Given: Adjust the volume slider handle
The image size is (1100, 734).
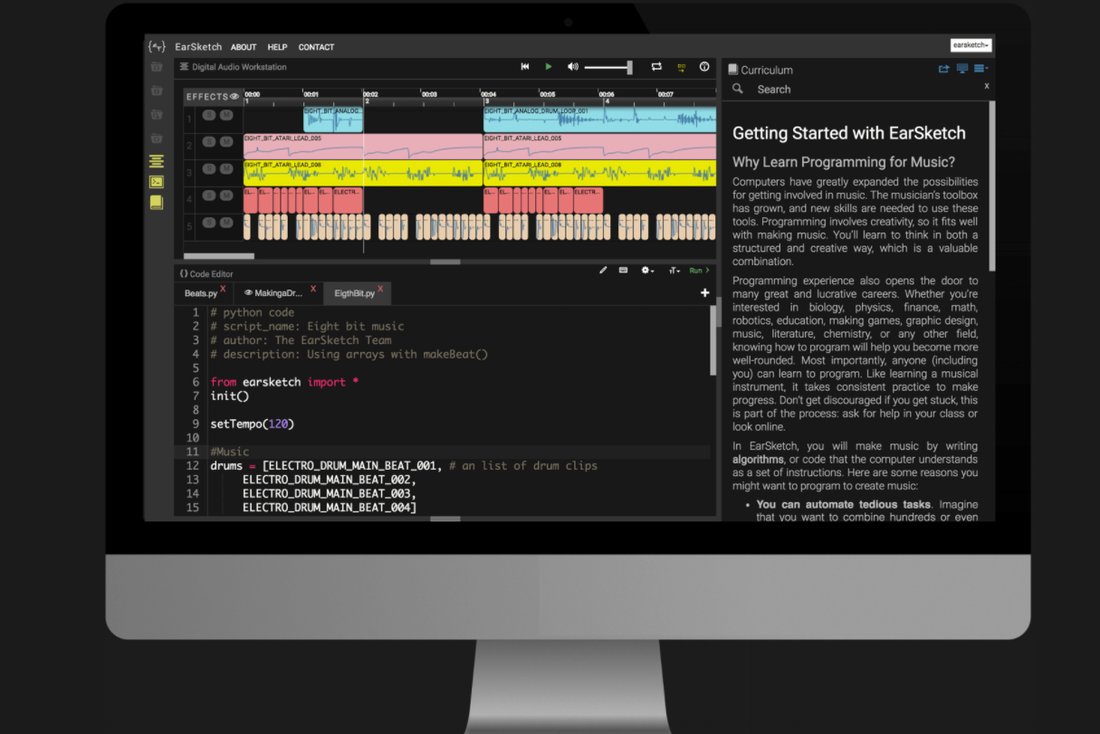Looking at the screenshot, I should click(630, 67).
